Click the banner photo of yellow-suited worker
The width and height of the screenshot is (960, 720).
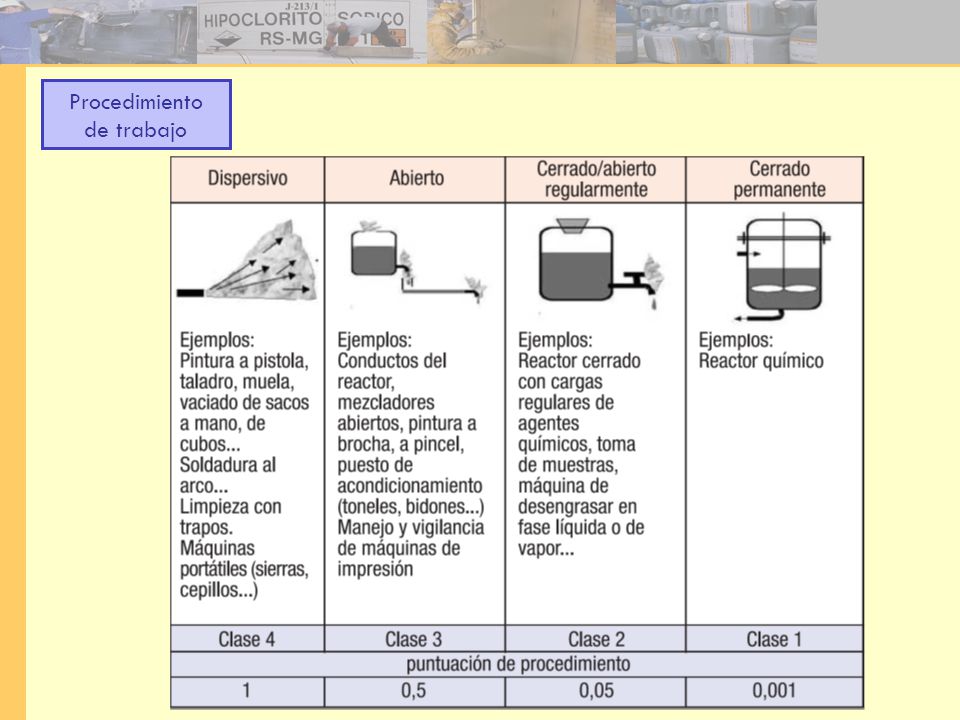521,32
